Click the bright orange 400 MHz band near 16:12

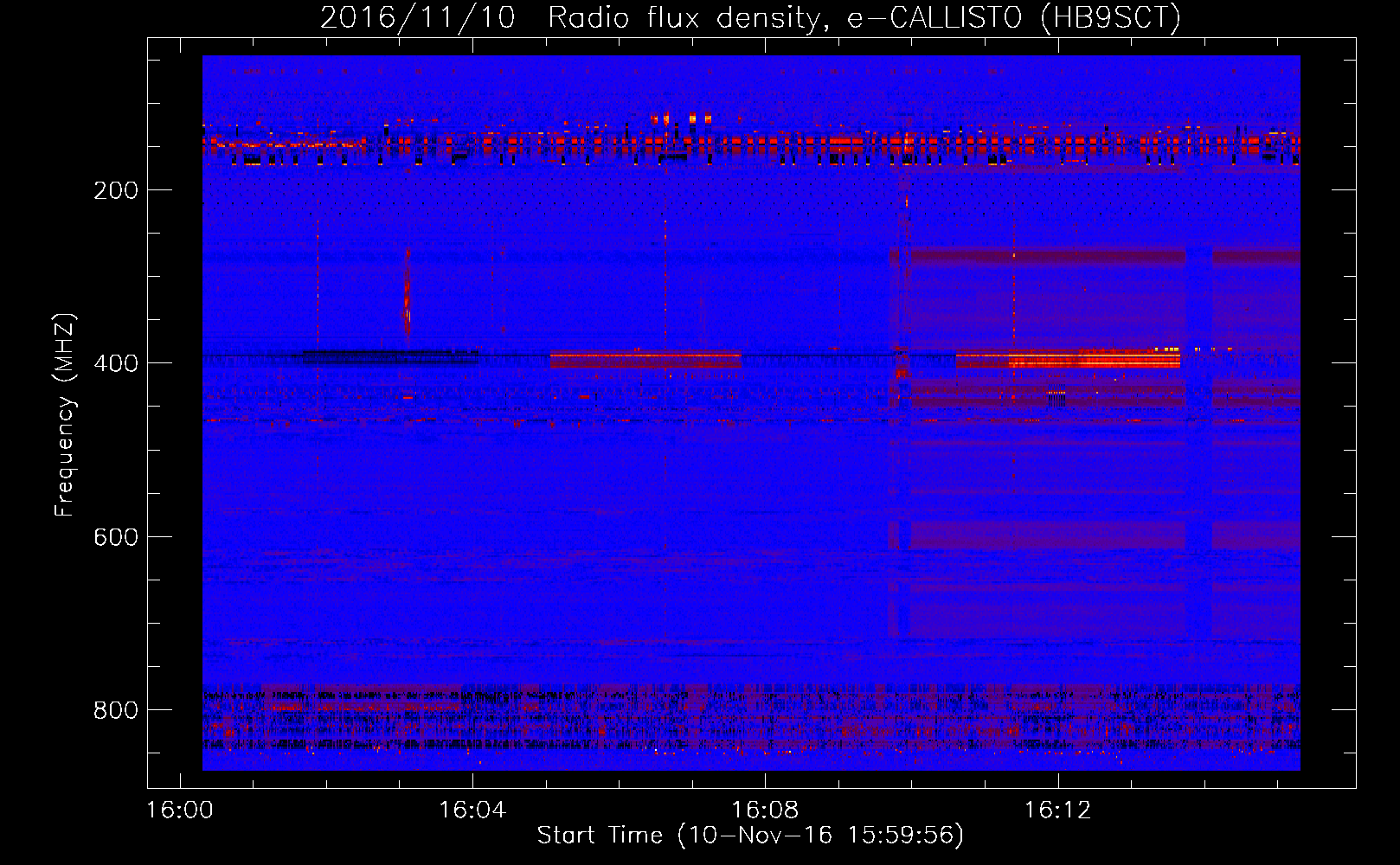tap(1094, 358)
